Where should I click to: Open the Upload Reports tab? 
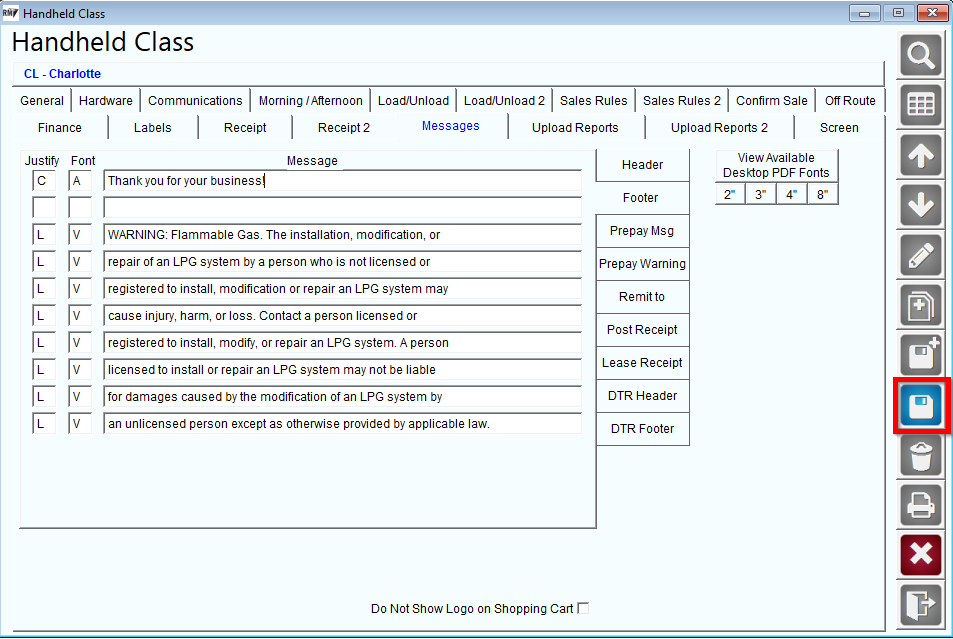[575, 128]
